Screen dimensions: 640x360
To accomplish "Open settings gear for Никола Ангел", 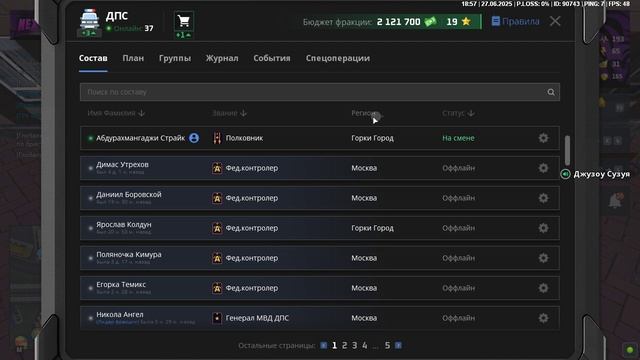I will (x=543, y=318).
